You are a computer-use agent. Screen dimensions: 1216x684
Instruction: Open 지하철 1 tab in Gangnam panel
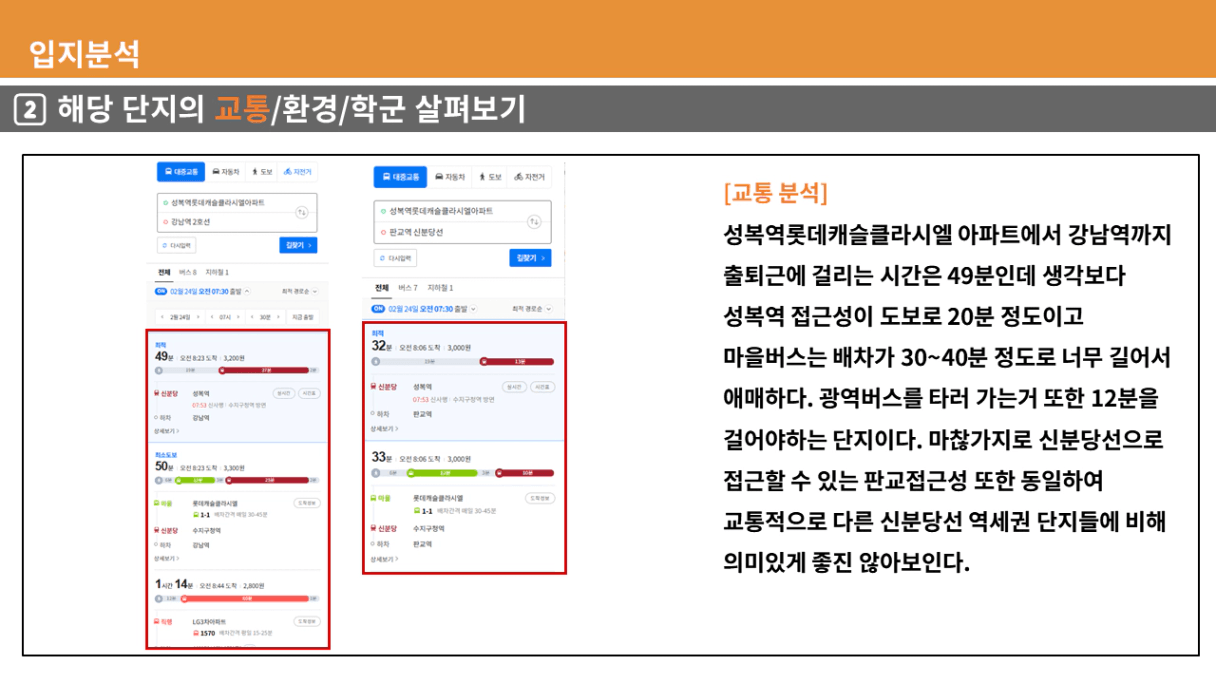coord(217,272)
